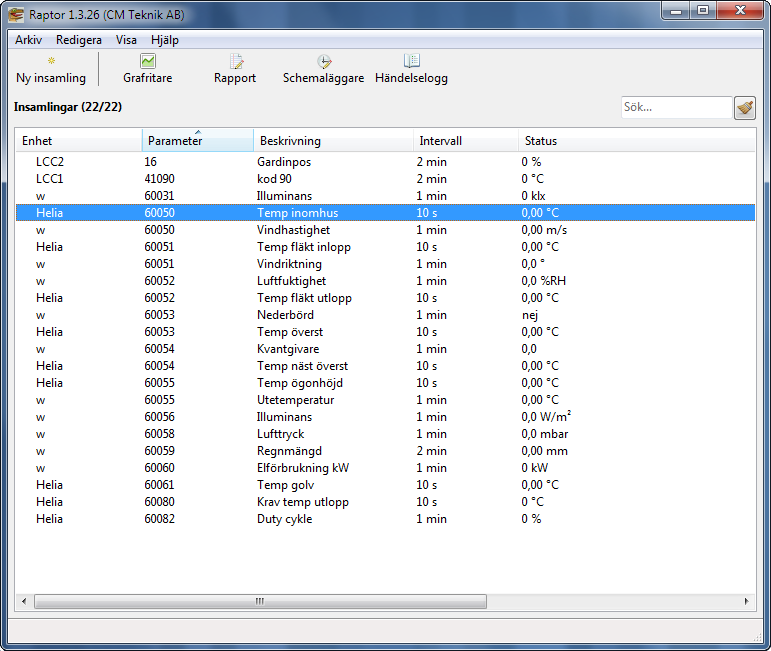
Task: Click the status value nej
Action: (x=530, y=315)
